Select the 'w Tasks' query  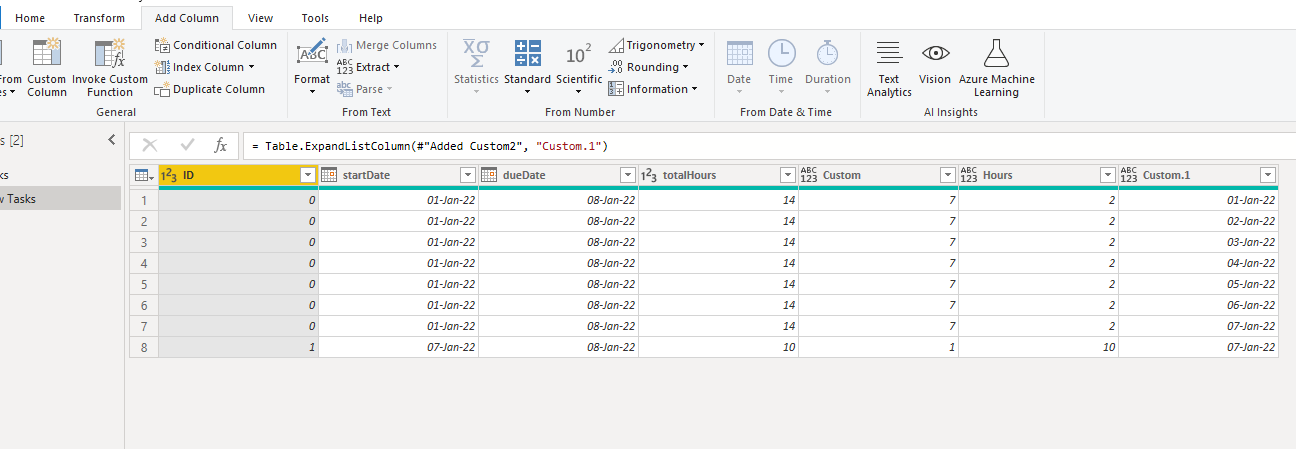[x=60, y=198]
